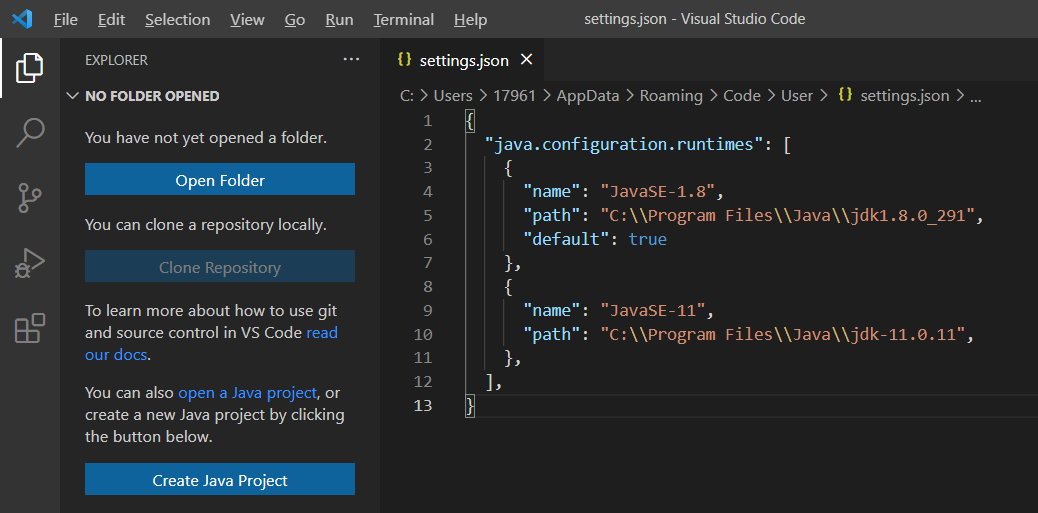The width and height of the screenshot is (1038, 513).
Task: Click the 'You have not yet opened a folder' text
Action: pyautogui.click(x=206, y=138)
